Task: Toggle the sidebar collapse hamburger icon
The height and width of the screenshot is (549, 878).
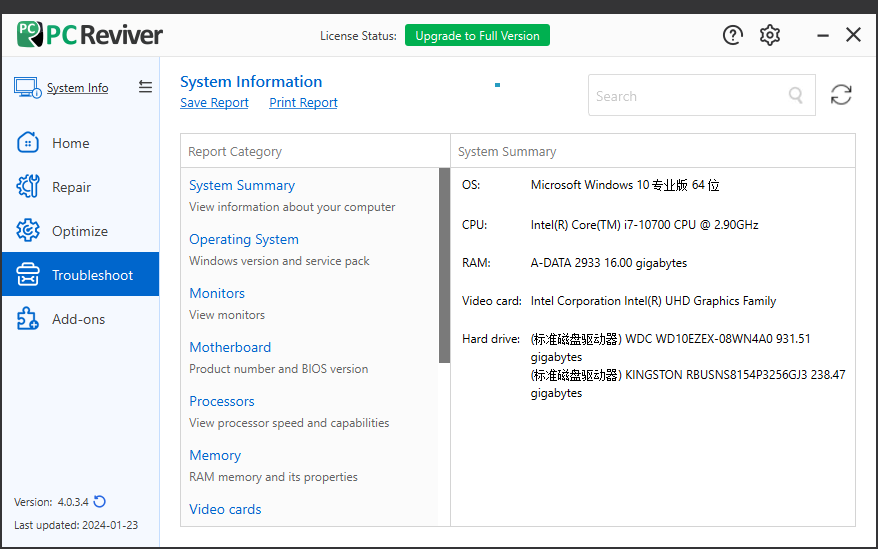Action: (146, 87)
